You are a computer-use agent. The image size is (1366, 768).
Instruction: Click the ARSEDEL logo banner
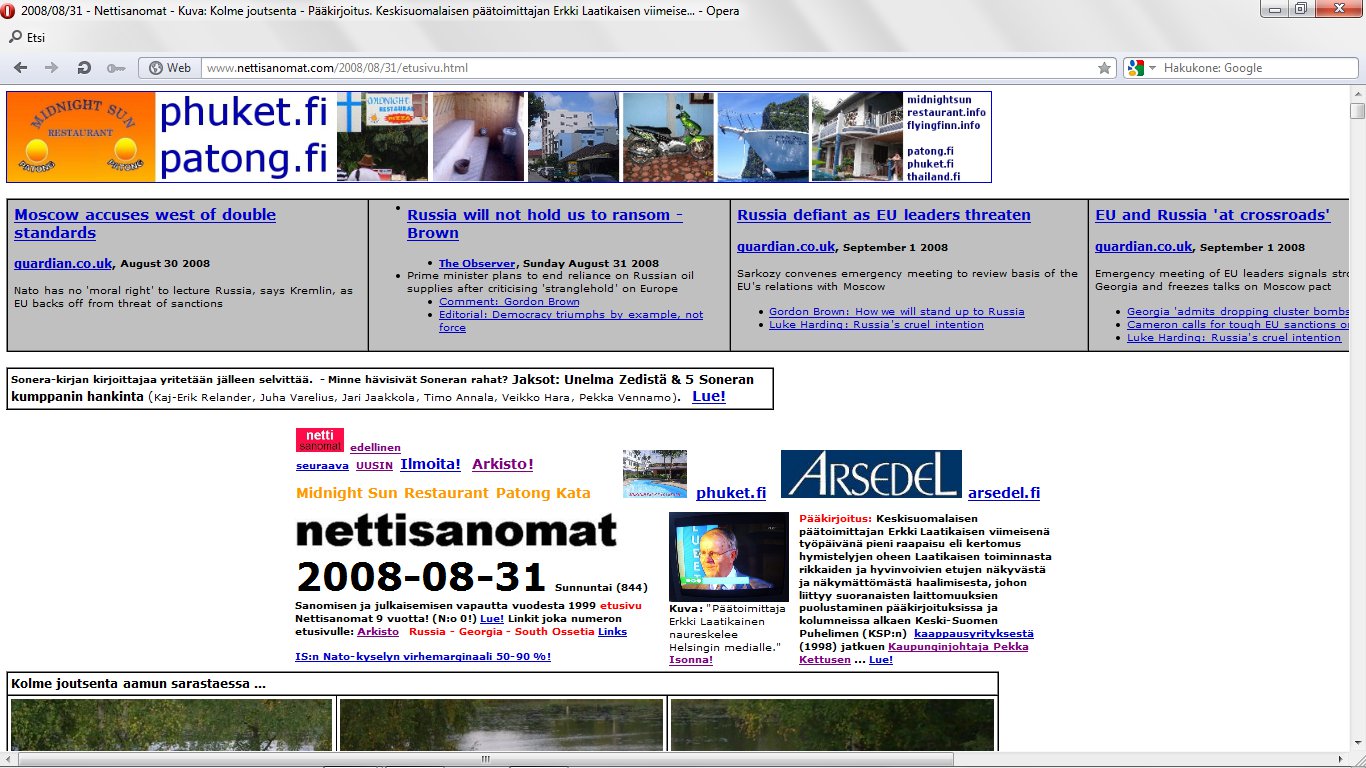point(870,474)
